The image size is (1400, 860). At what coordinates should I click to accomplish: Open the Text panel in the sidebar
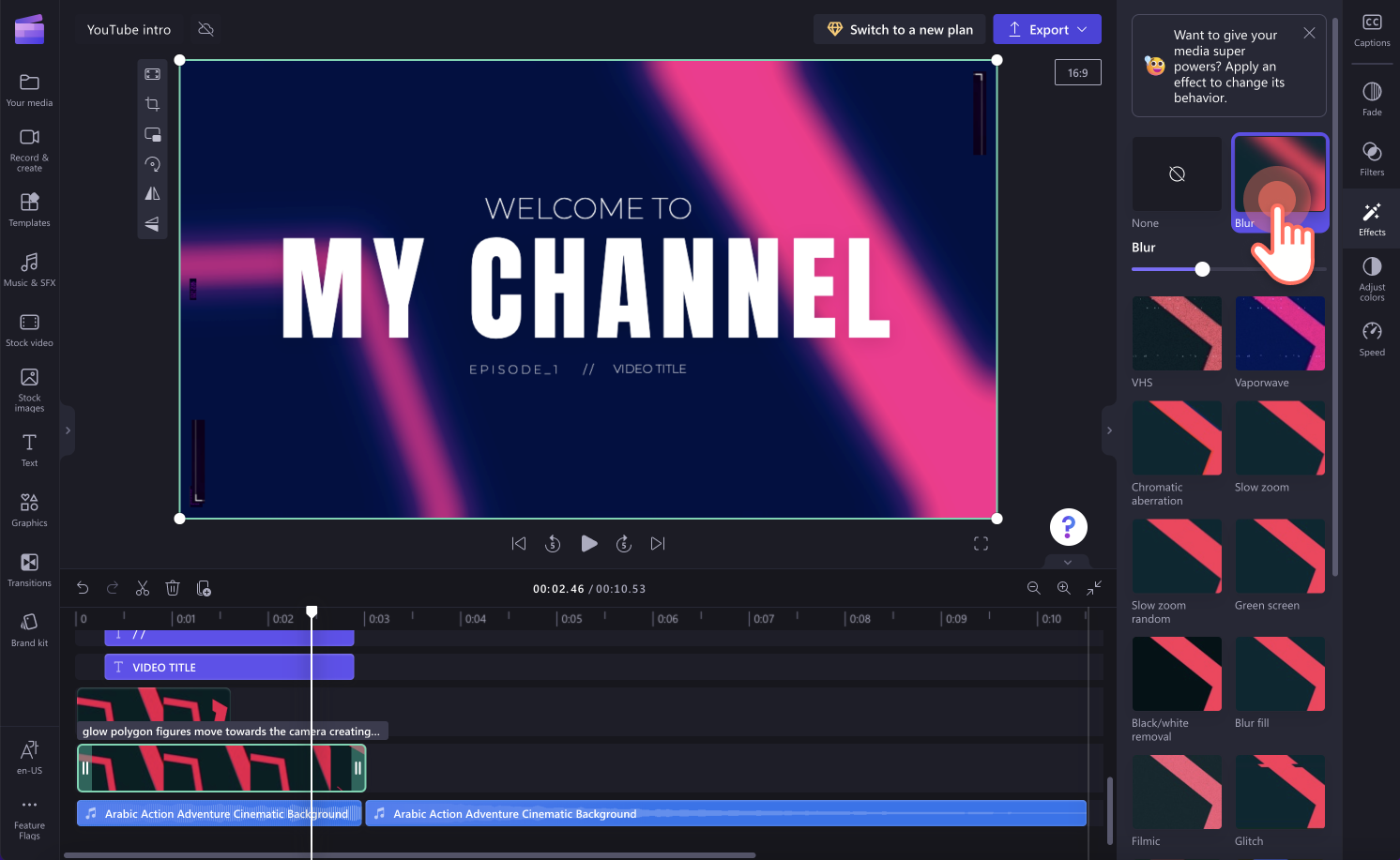[x=29, y=448]
